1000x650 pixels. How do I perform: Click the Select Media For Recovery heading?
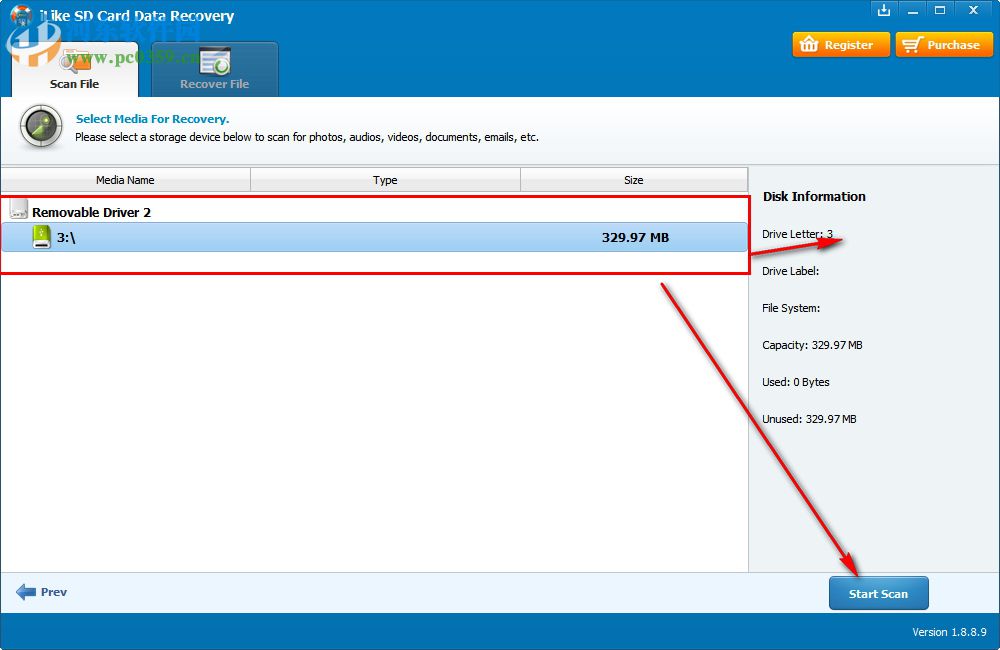152,119
